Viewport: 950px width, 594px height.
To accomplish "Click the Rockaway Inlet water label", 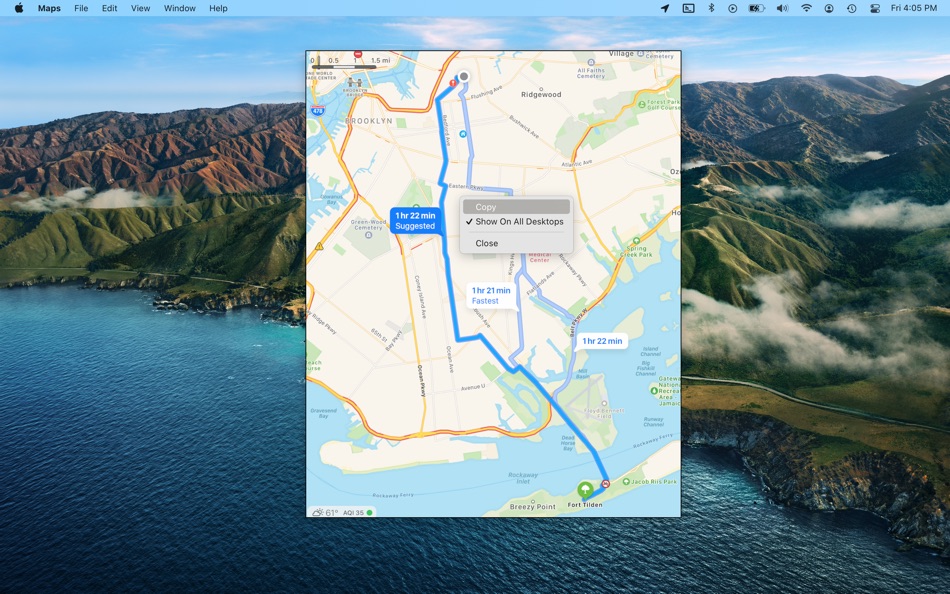I will click(522, 478).
